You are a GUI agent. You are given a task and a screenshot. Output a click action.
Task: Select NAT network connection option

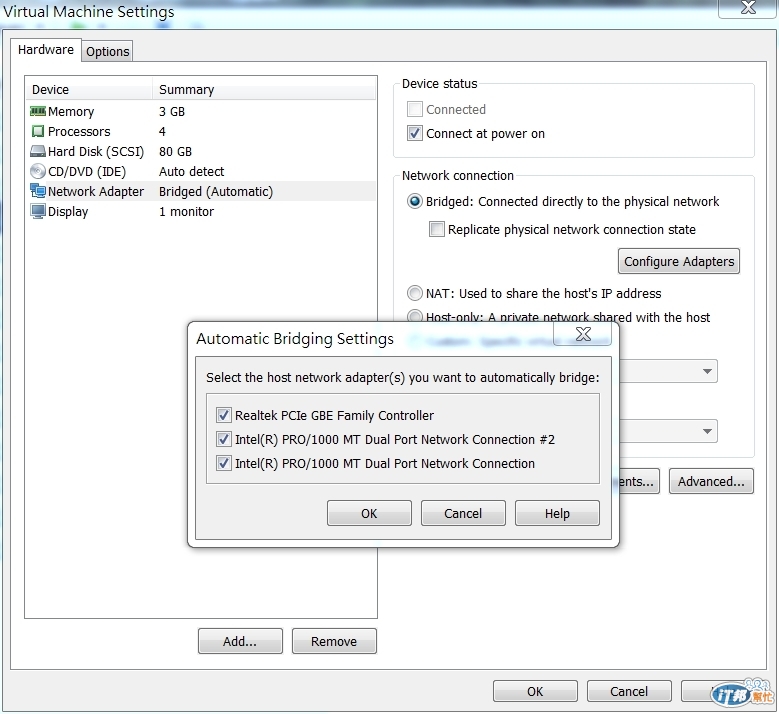414,293
